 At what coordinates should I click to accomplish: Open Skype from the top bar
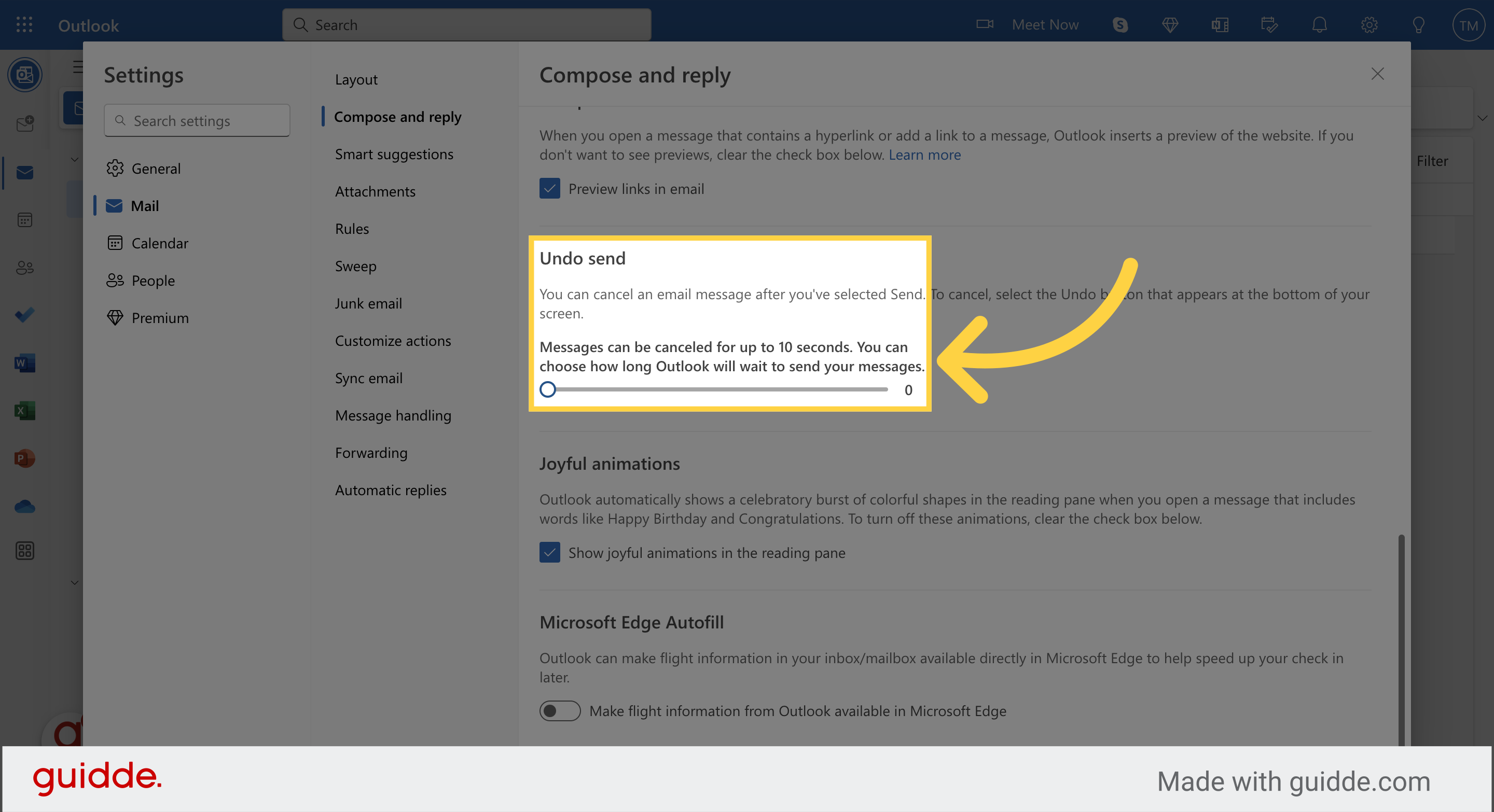[x=1120, y=25]
